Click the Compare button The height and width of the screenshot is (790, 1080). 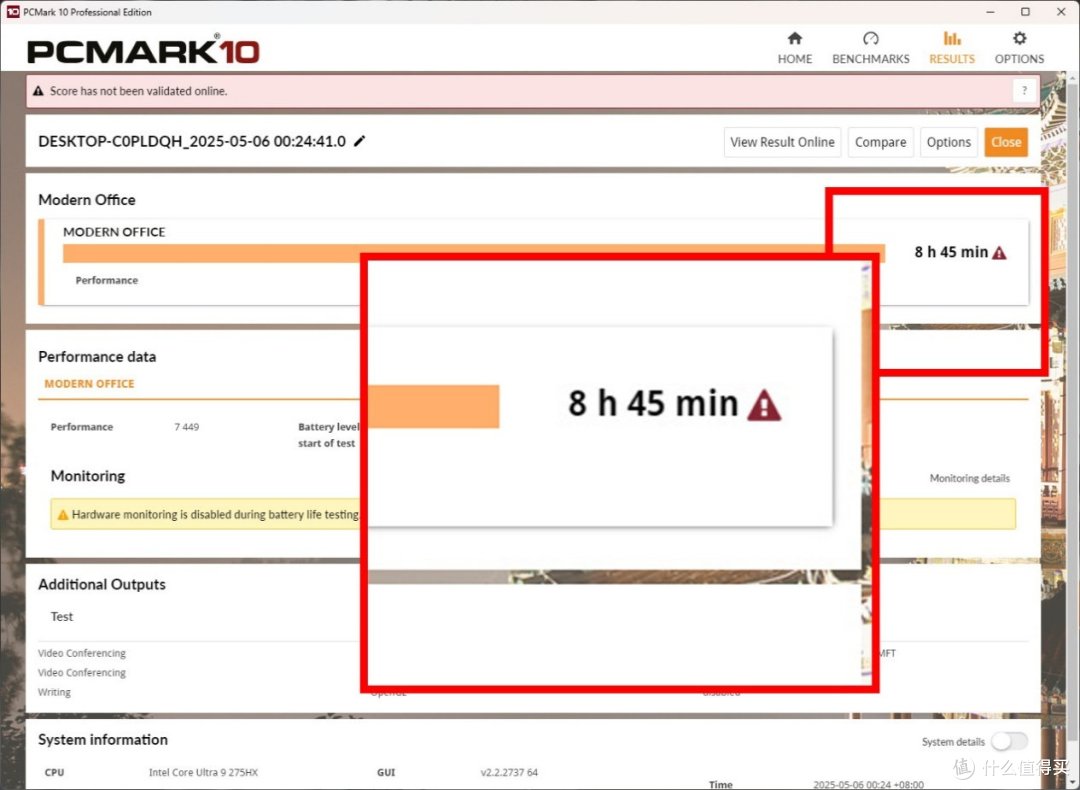(880, 142)
